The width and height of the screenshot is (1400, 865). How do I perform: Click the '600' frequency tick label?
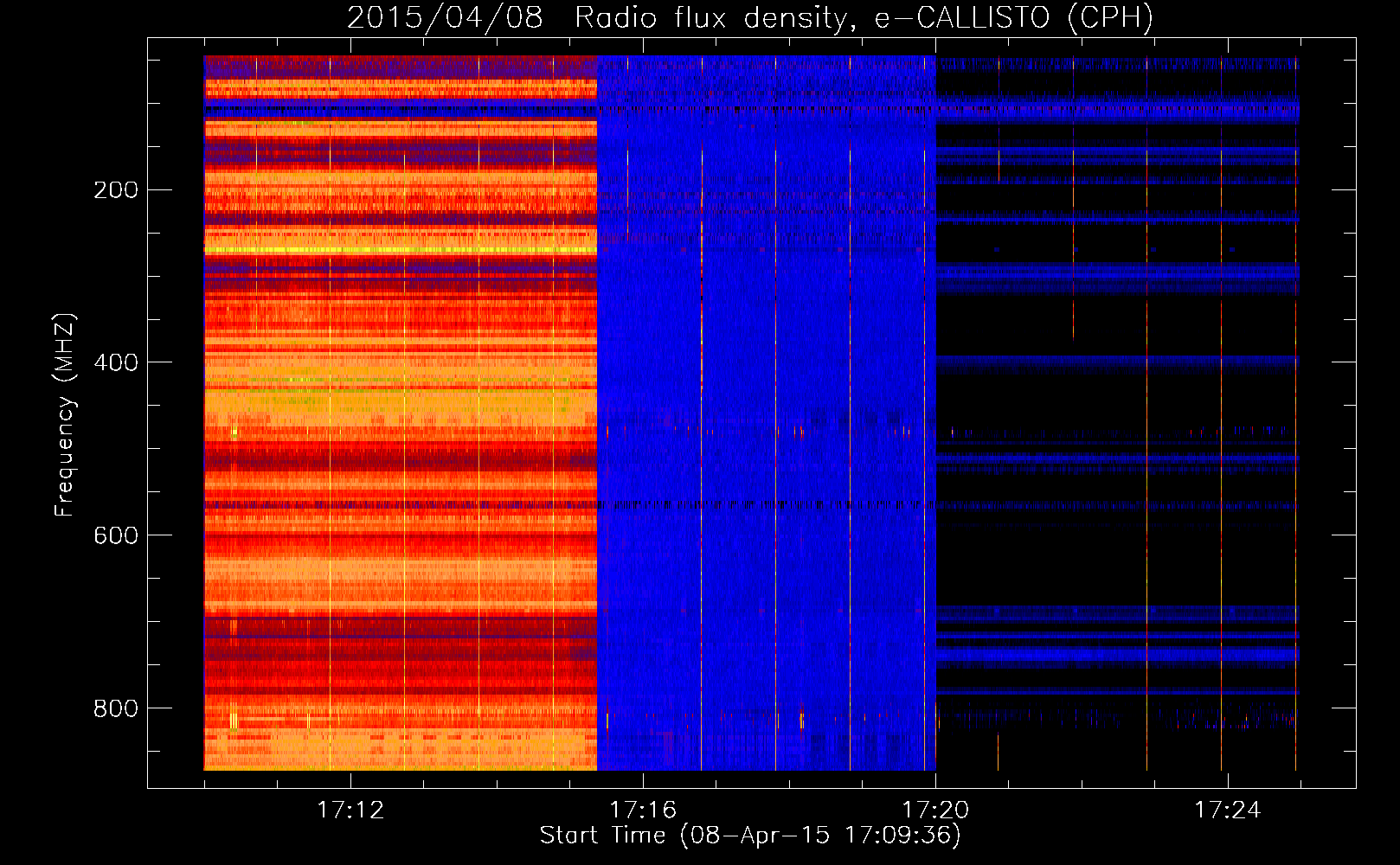[x=116, y=536]
